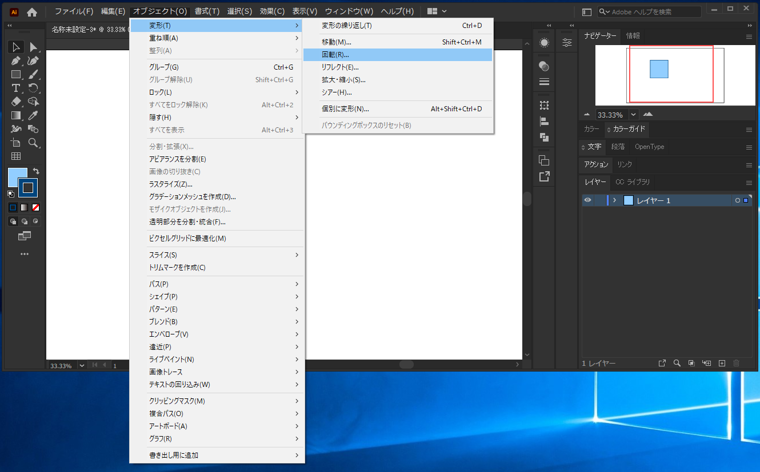760x472 pixels.
Task: Click Create New Sublayer icon
Action: coord(707,363)
